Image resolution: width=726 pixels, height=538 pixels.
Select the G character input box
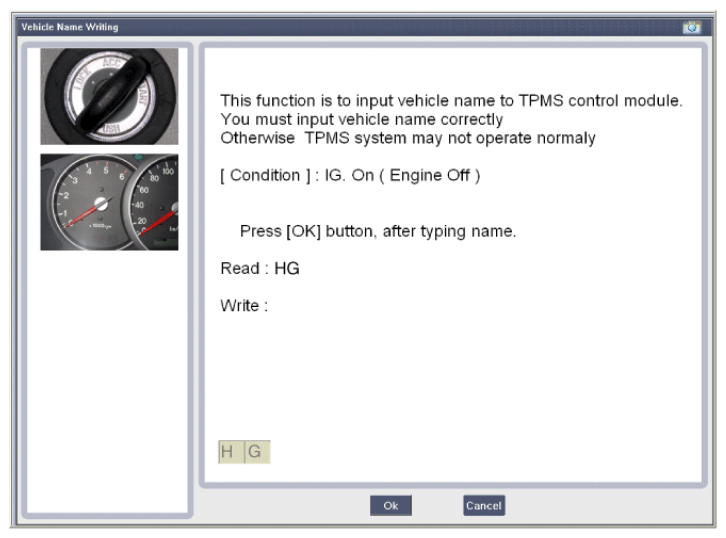[257, 452]
